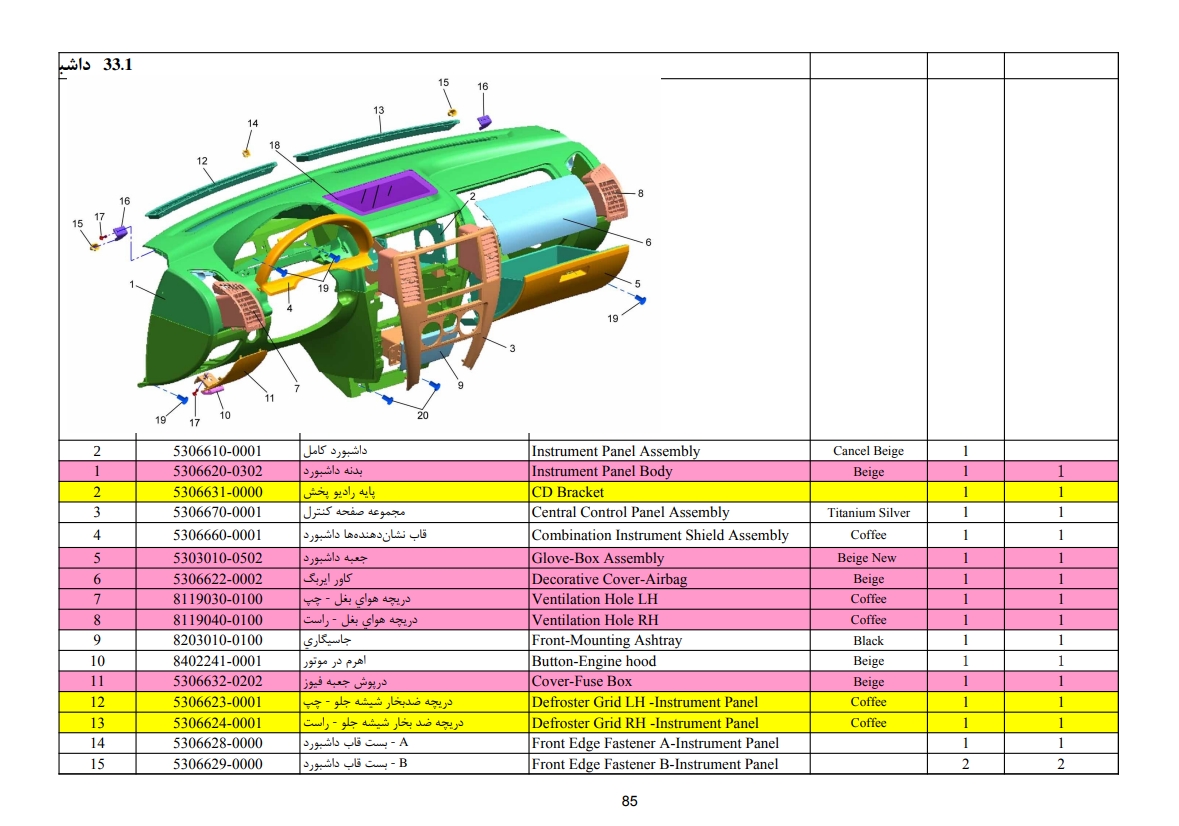Screen dimensions: 1179x826
Task: Click part number 5306632-0202
Action: coord(217,682)
